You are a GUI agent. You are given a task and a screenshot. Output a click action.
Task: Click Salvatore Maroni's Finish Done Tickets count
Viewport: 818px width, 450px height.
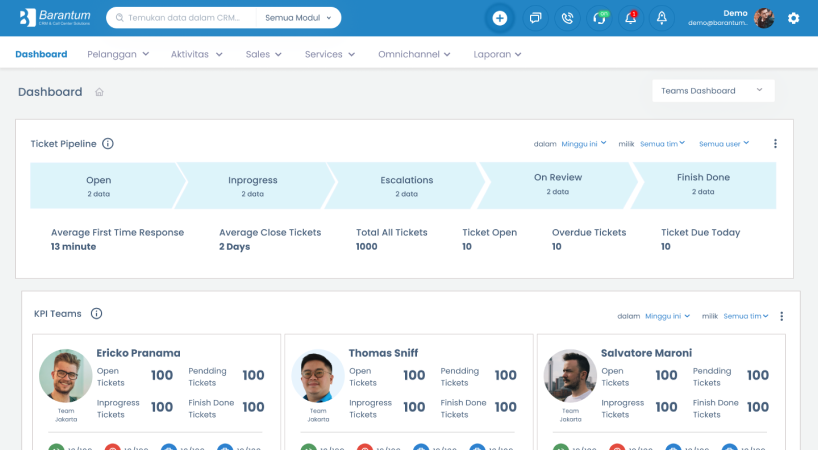[x=758, y=407]
